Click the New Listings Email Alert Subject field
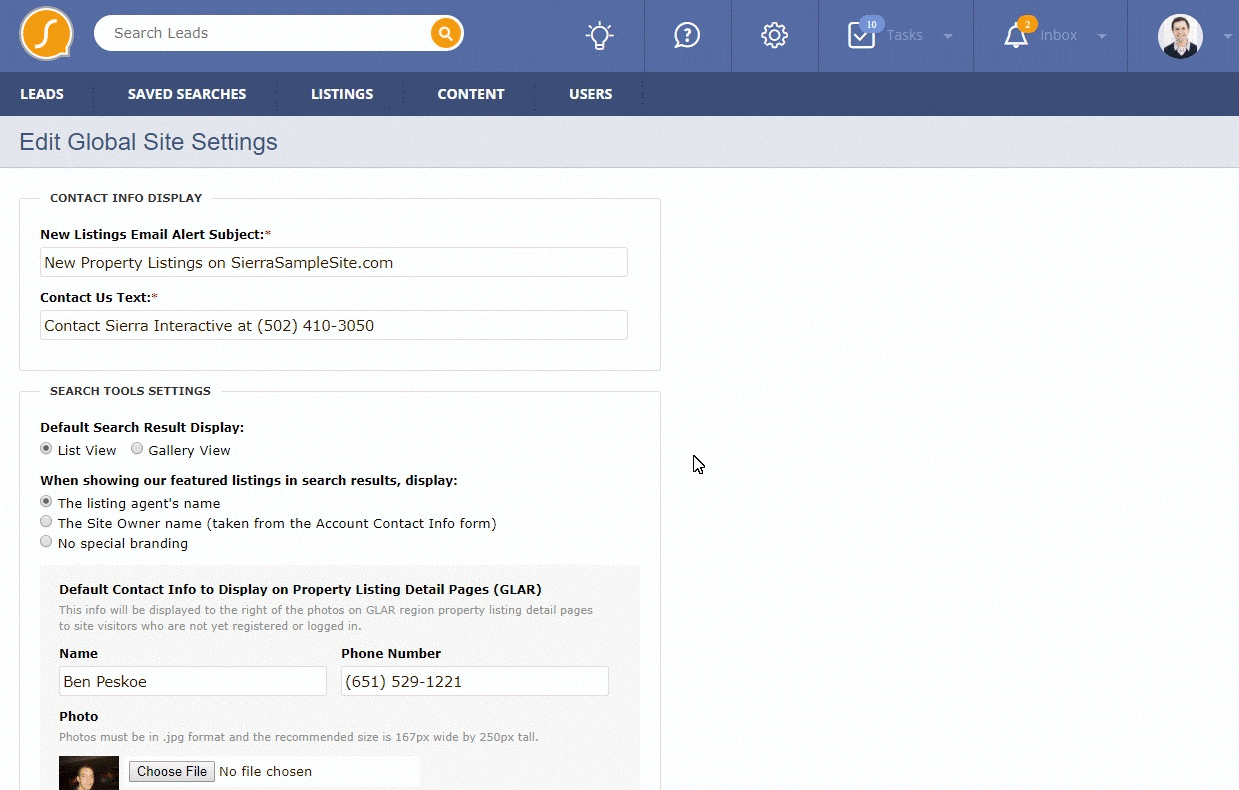This screenshot has height=790, width=1239. click(x=334, y=262)
